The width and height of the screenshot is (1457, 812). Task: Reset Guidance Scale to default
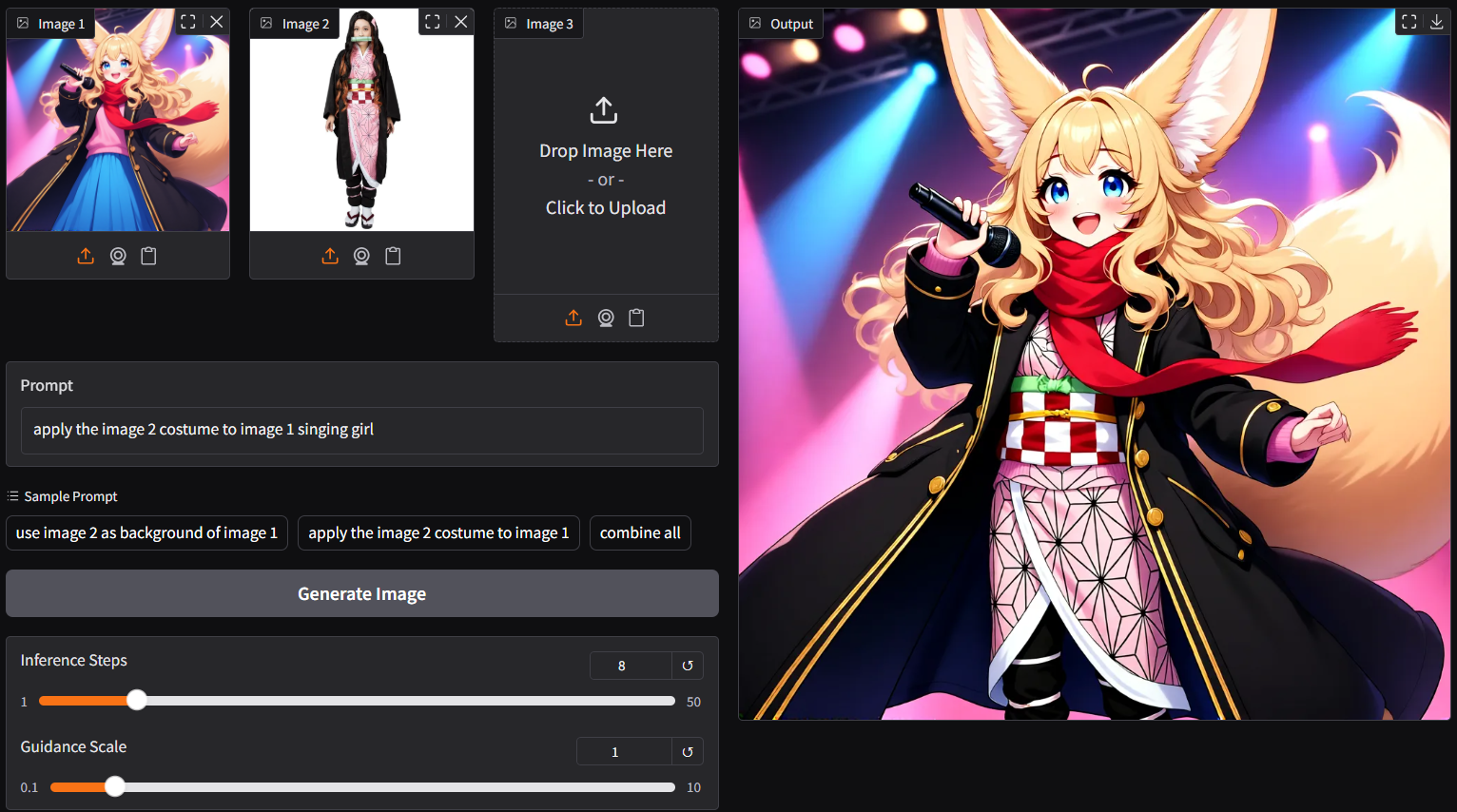coord(688,752)
